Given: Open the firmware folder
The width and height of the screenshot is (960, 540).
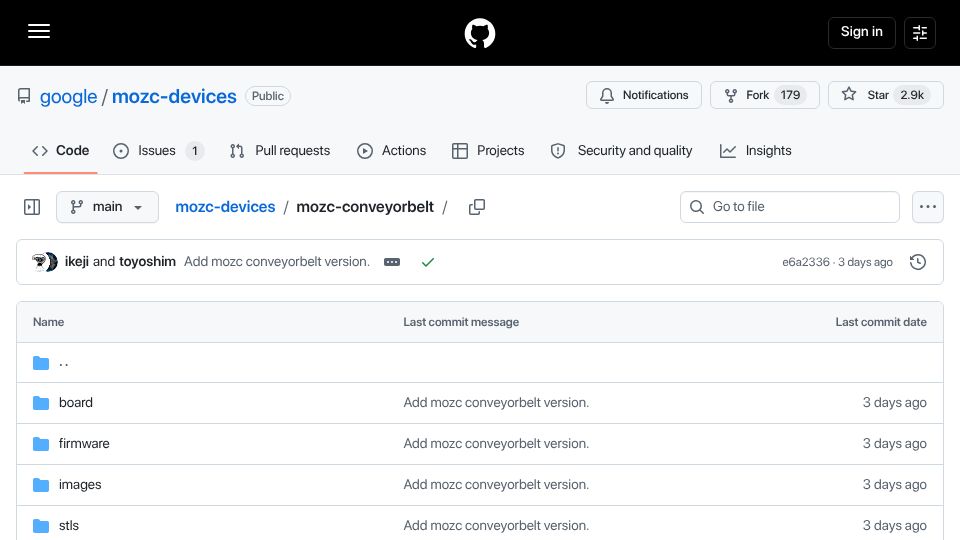Looking at the screenshot, I should point(84,443).
